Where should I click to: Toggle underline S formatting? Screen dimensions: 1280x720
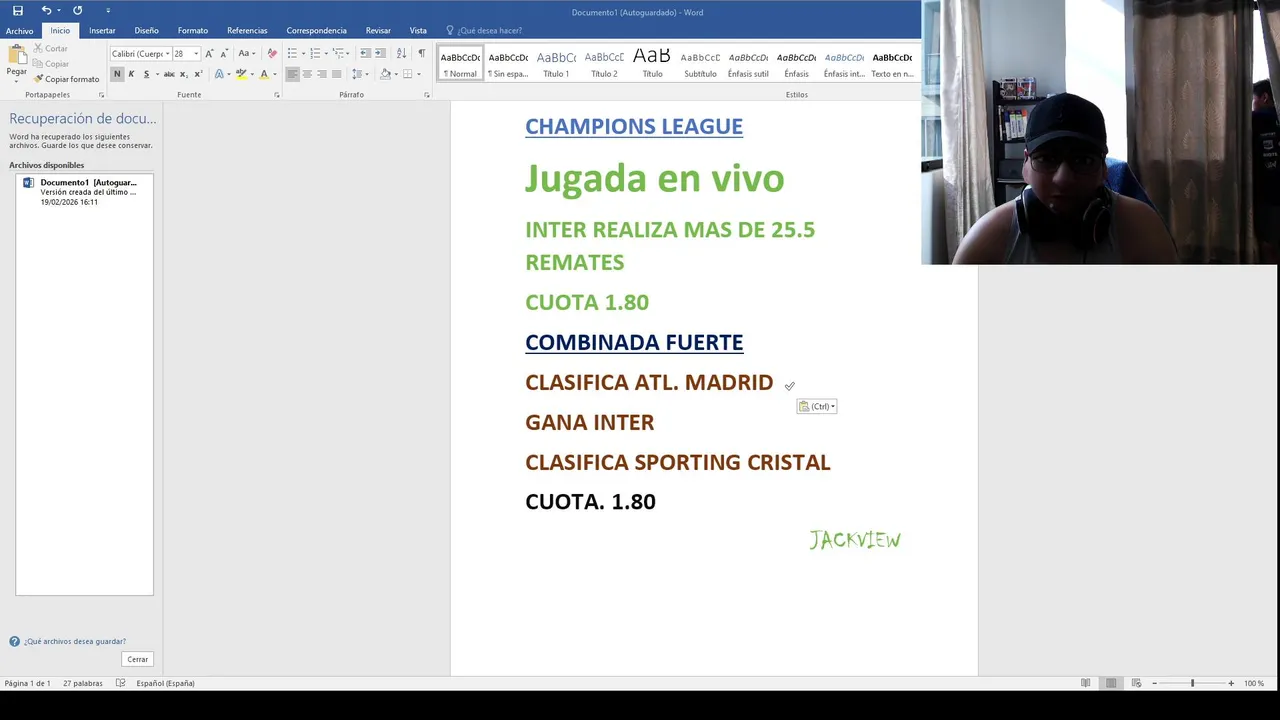pyautogui.click(x=146, y=74)
